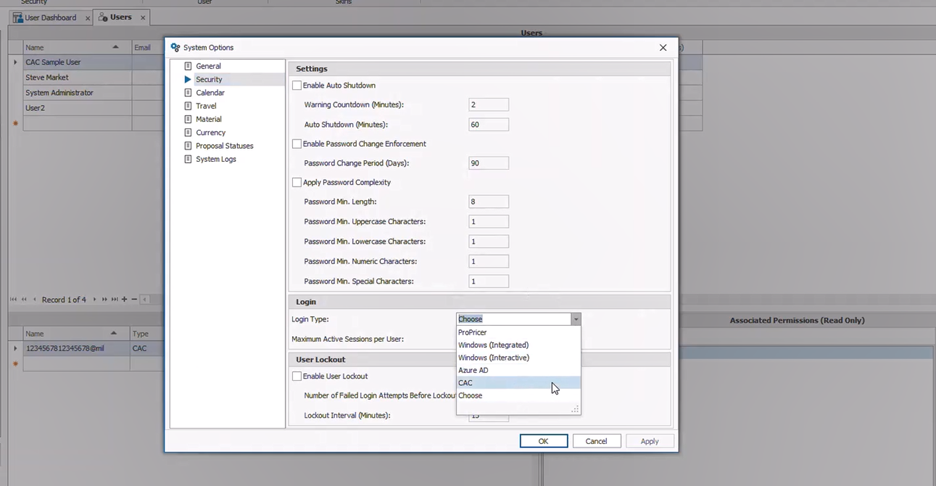This screenshot has width=936, height=486.
Task: Click the User Dashboard tab icon
Action: click(x=17, y=18)
